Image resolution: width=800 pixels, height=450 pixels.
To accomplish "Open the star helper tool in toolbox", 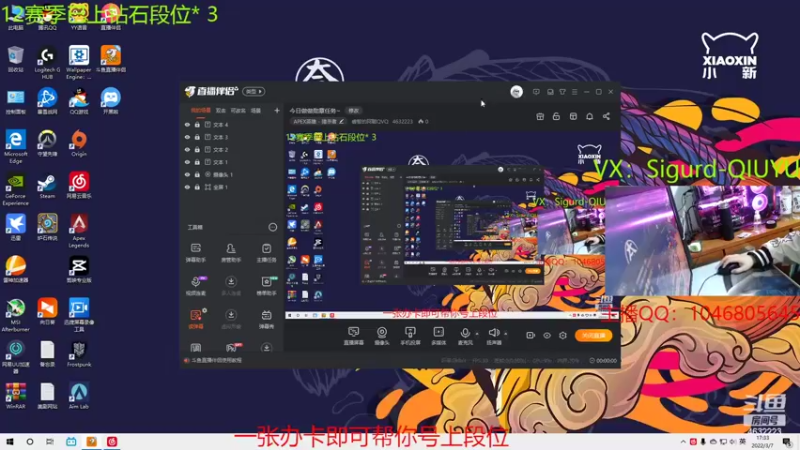I will [x=266, y=286].
